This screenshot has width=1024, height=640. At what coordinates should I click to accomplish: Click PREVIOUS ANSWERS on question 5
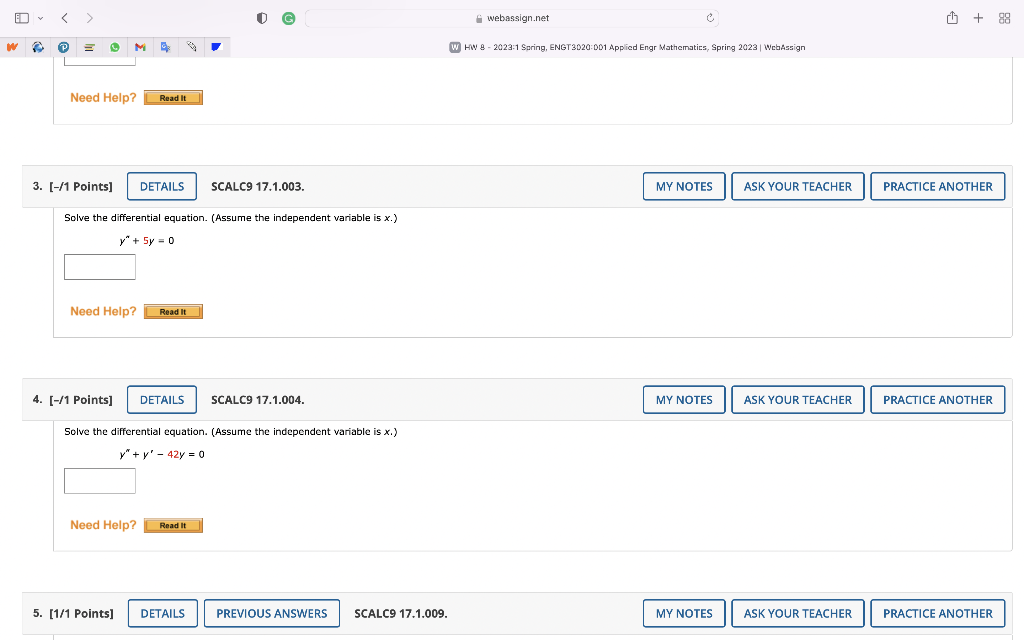[x=271, y=613]
